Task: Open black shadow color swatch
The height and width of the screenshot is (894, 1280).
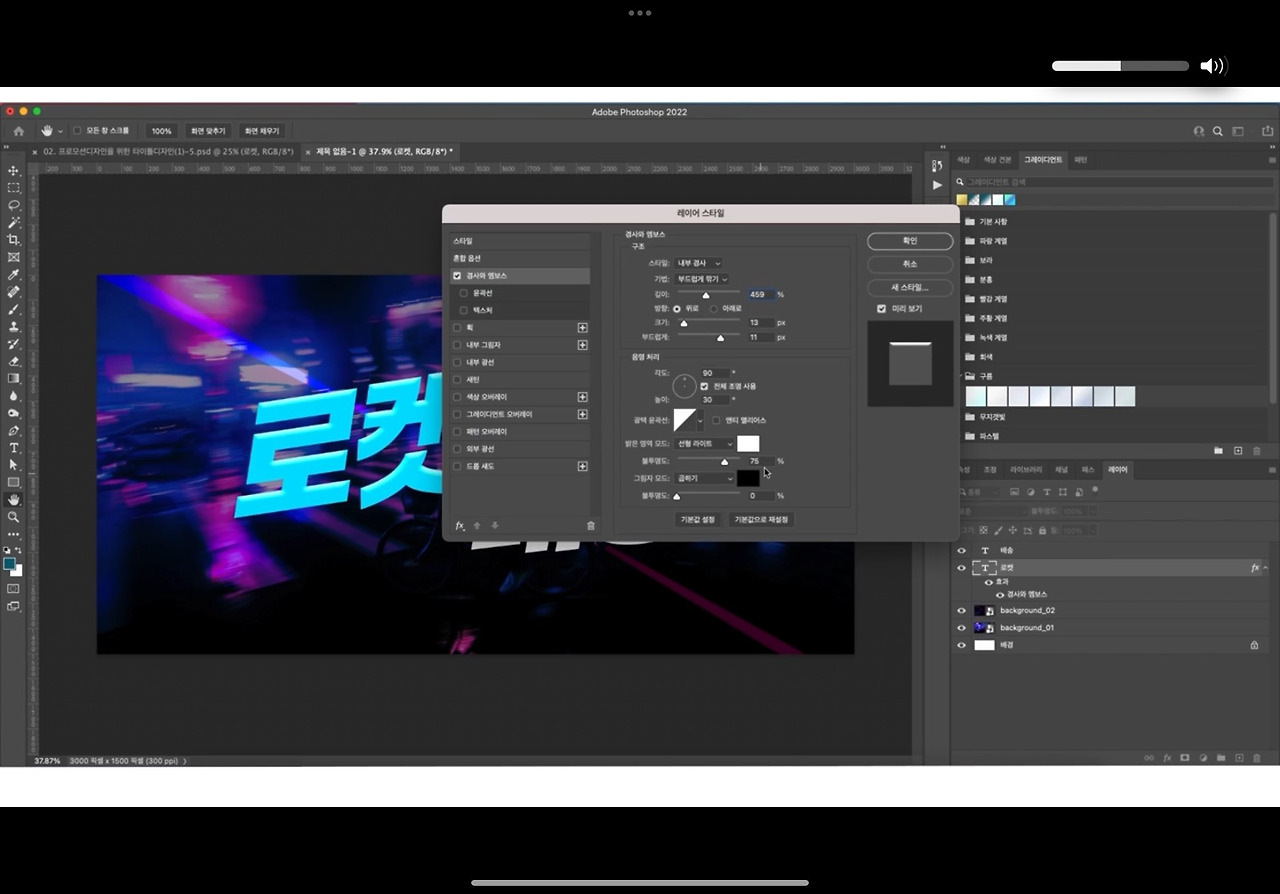Action: click(748, 478)
